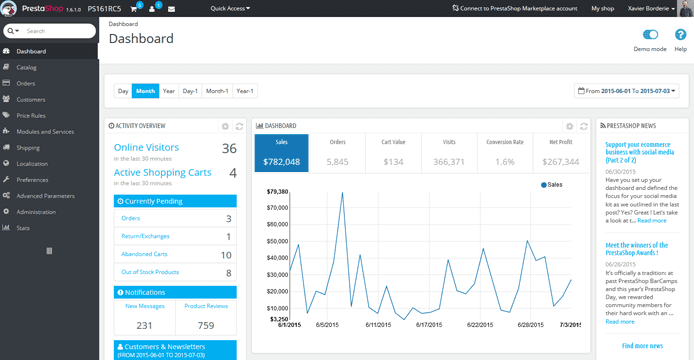
Task: Select the Month period button
Action: pyautogui.click(x=146, y=91)
